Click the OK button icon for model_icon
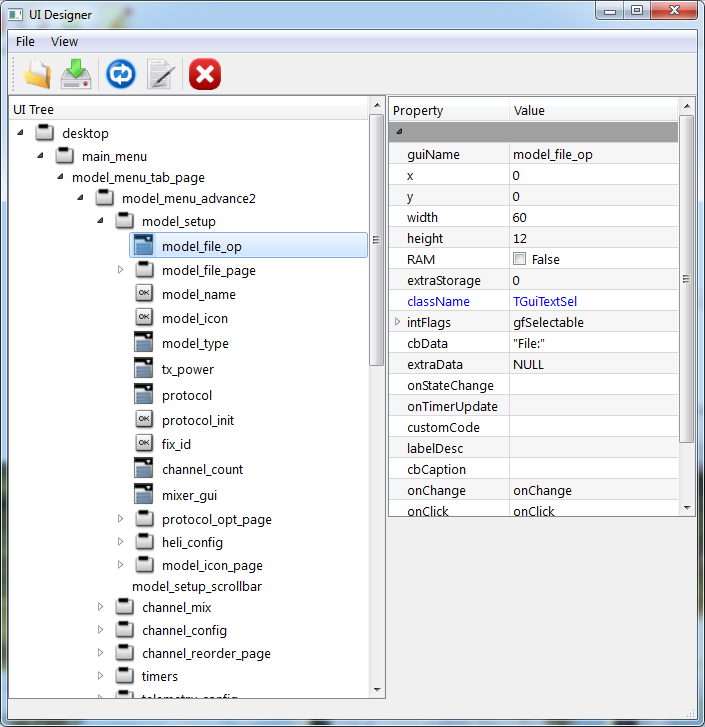 tap(144, 317)
